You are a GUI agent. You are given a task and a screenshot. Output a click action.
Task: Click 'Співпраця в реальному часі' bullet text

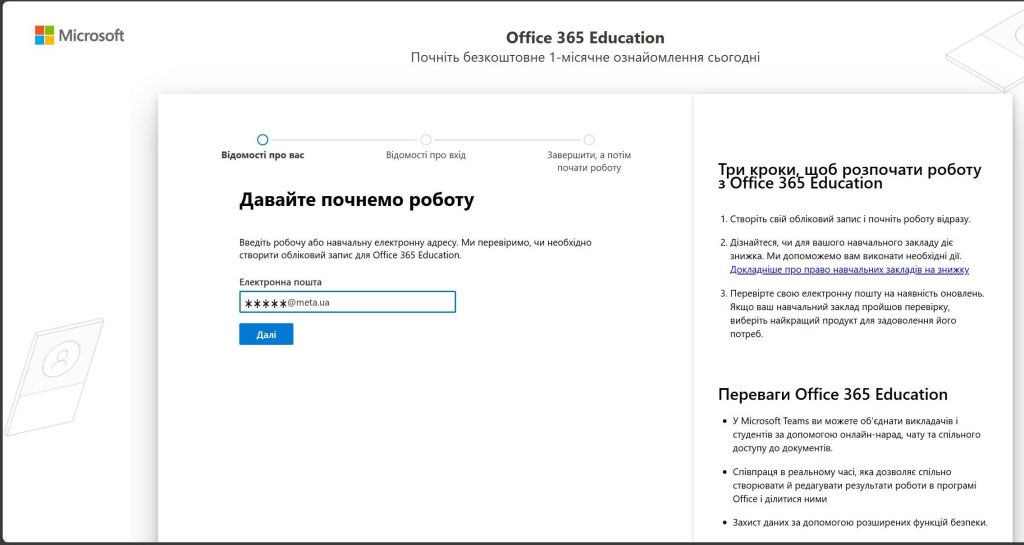click(x=854, y=486)
